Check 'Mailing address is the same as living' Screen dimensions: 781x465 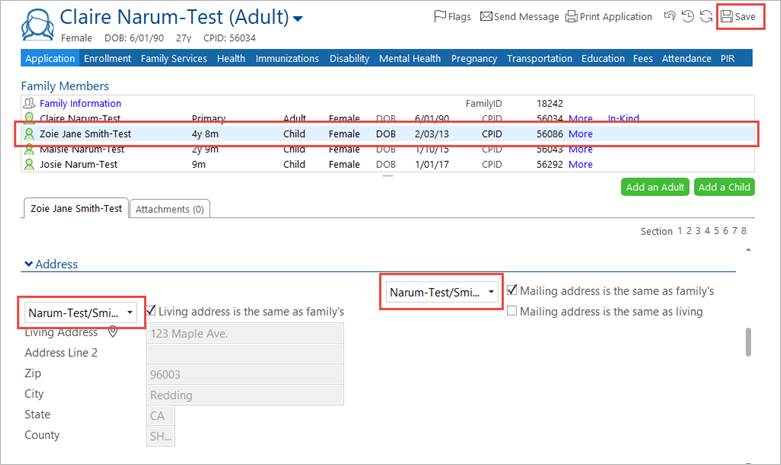coord(512,312)
